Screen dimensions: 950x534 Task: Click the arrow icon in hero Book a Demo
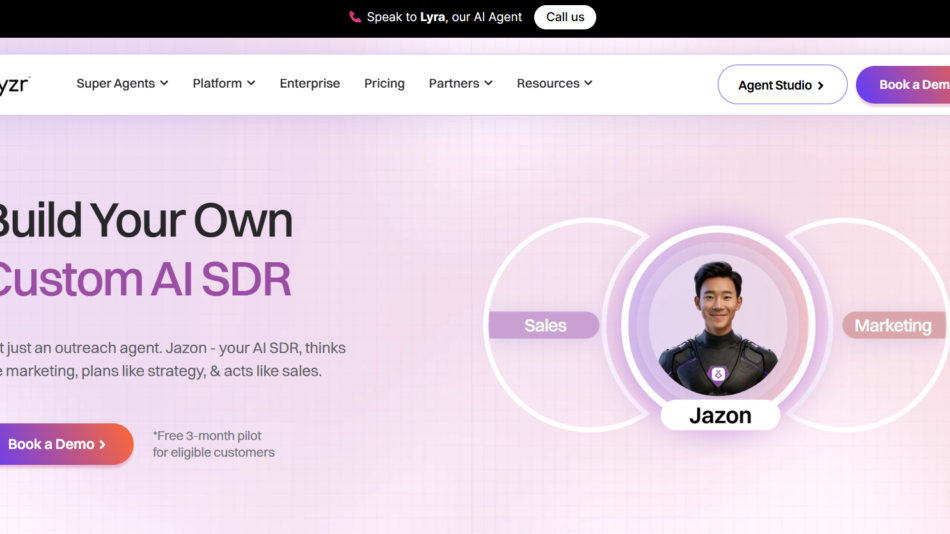pyautogui.click(x=102, y=445)
